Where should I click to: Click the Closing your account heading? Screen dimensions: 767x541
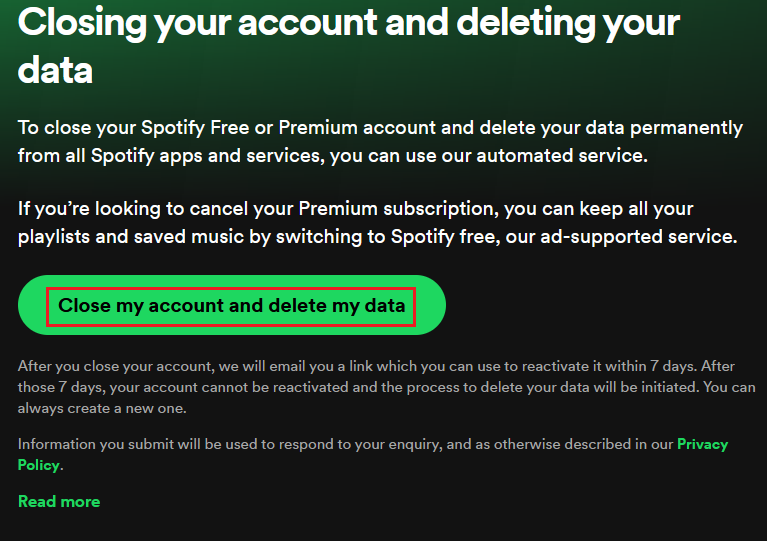pyautogui.click(x=349, y=23)
